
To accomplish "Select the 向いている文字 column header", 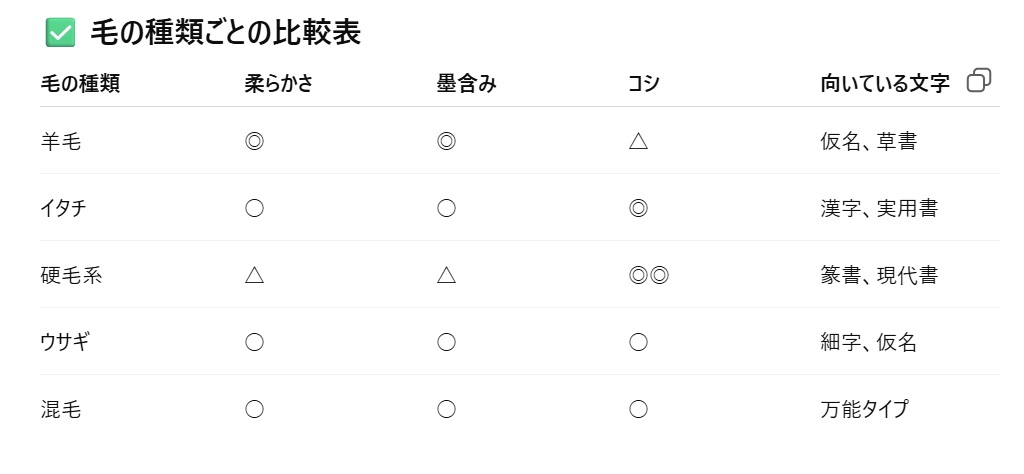I will [x=884, y=84].
